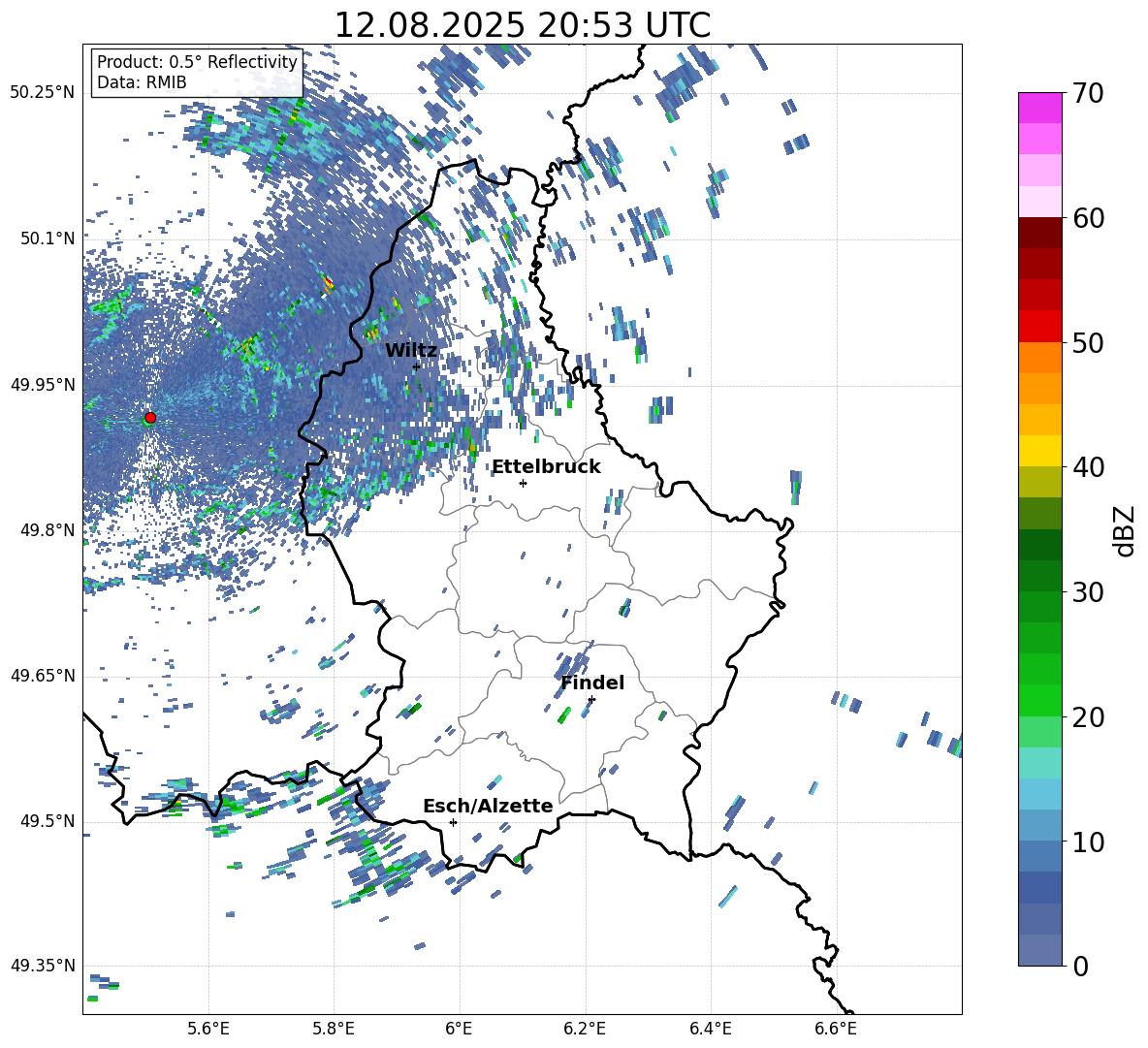Click the 49.65°N latitude tick label
Screen dimensions: 1148x1048
(43, 676)
